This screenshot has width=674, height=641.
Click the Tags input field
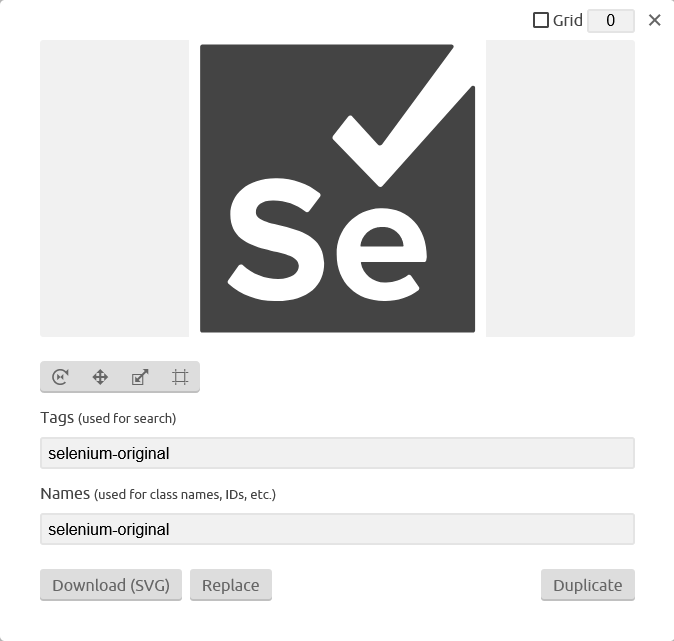coord(337,453)
